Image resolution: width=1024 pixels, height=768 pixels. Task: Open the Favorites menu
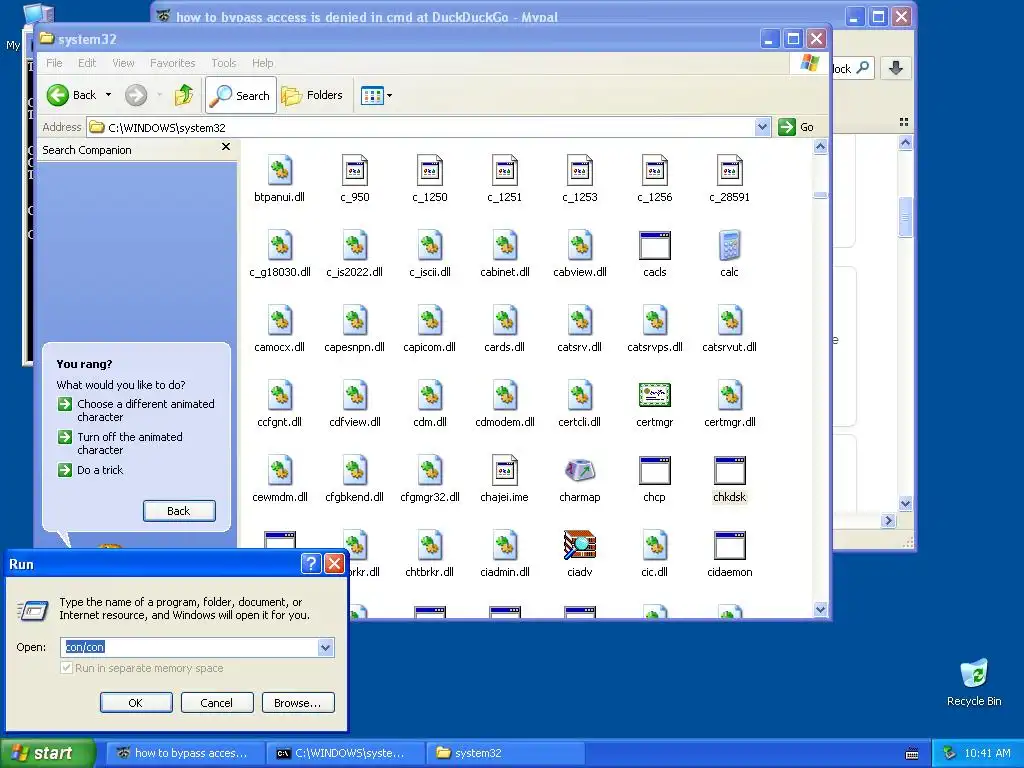(x=172, y=63)
